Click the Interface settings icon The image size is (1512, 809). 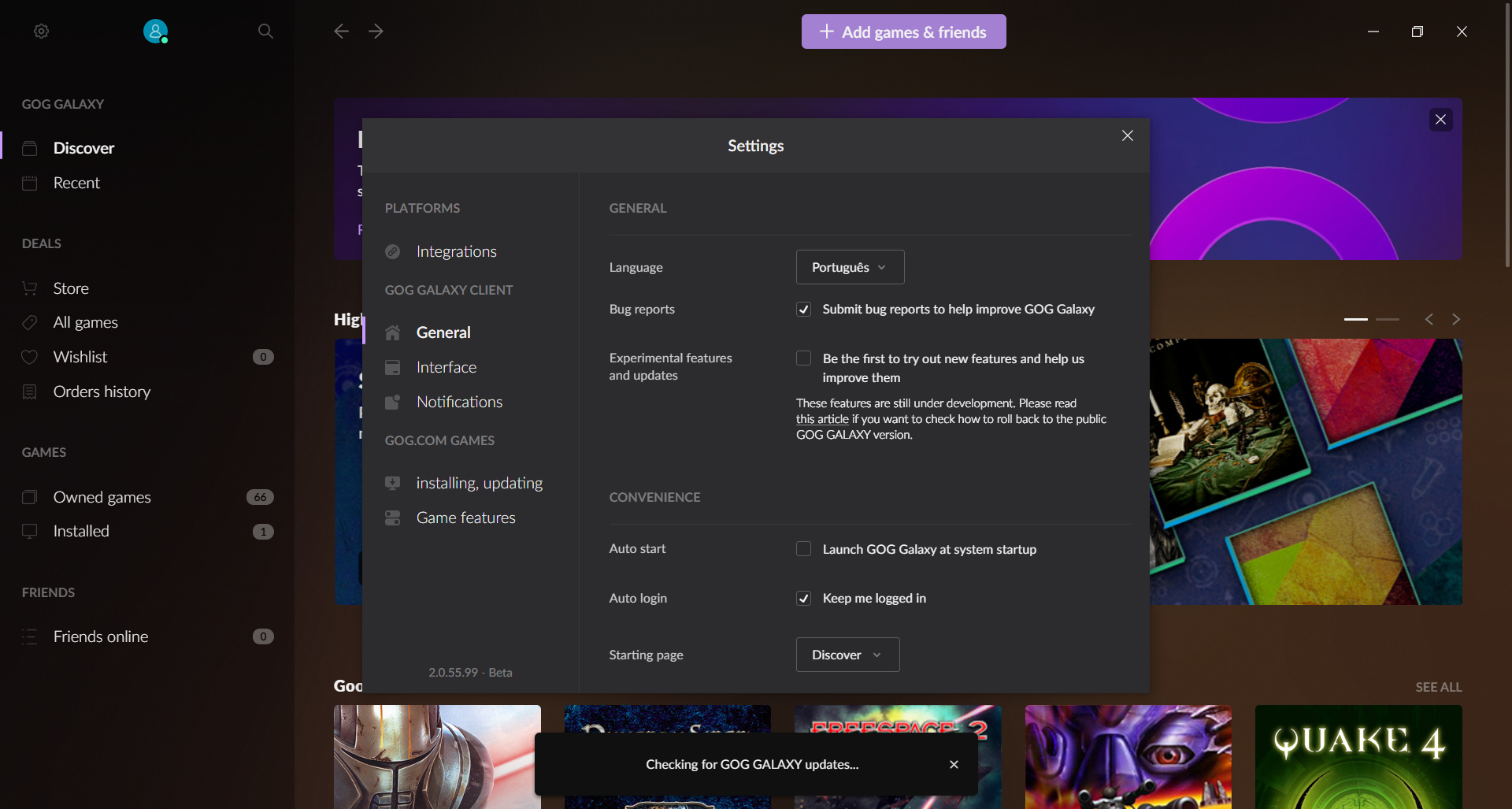click(x=393, y=367)
